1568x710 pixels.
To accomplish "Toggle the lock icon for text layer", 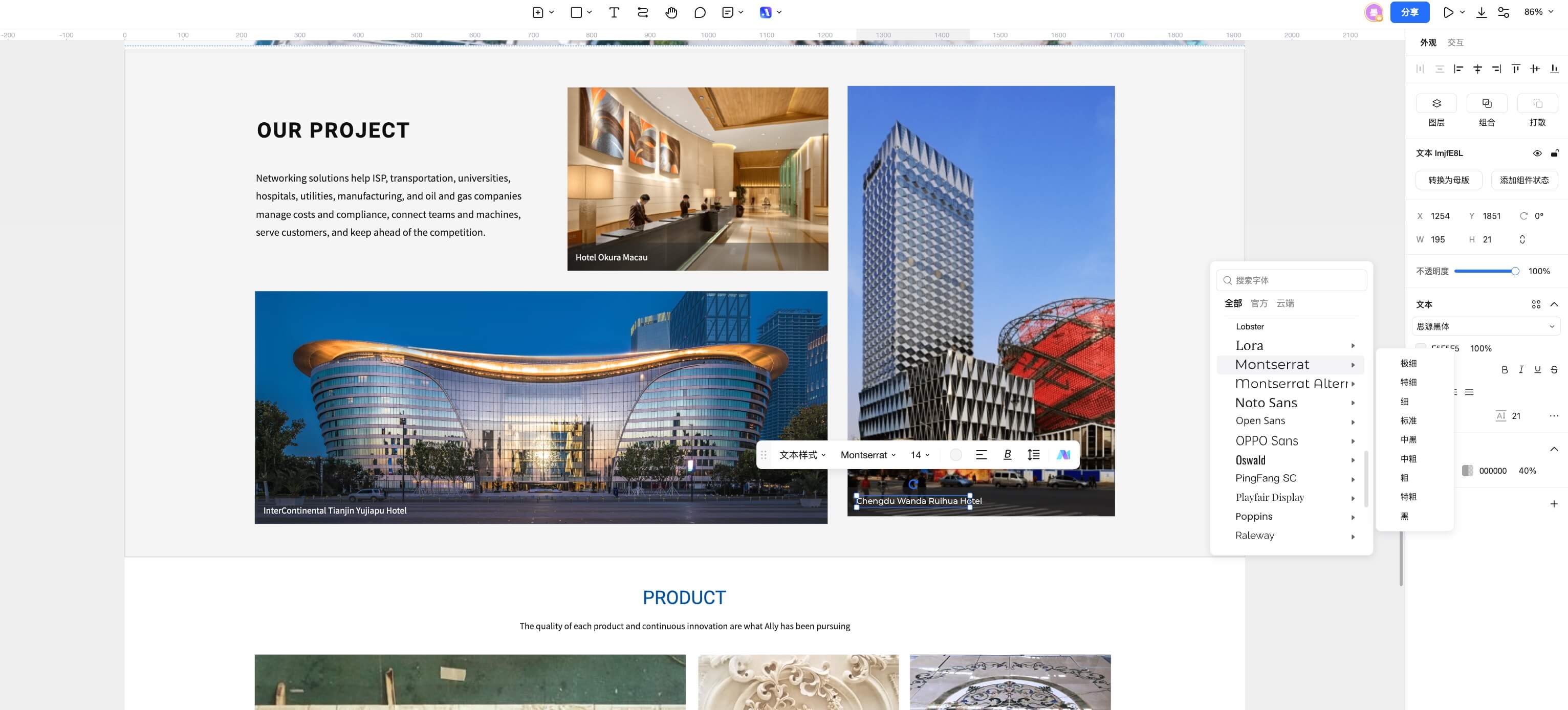I will click(1554, 153).
